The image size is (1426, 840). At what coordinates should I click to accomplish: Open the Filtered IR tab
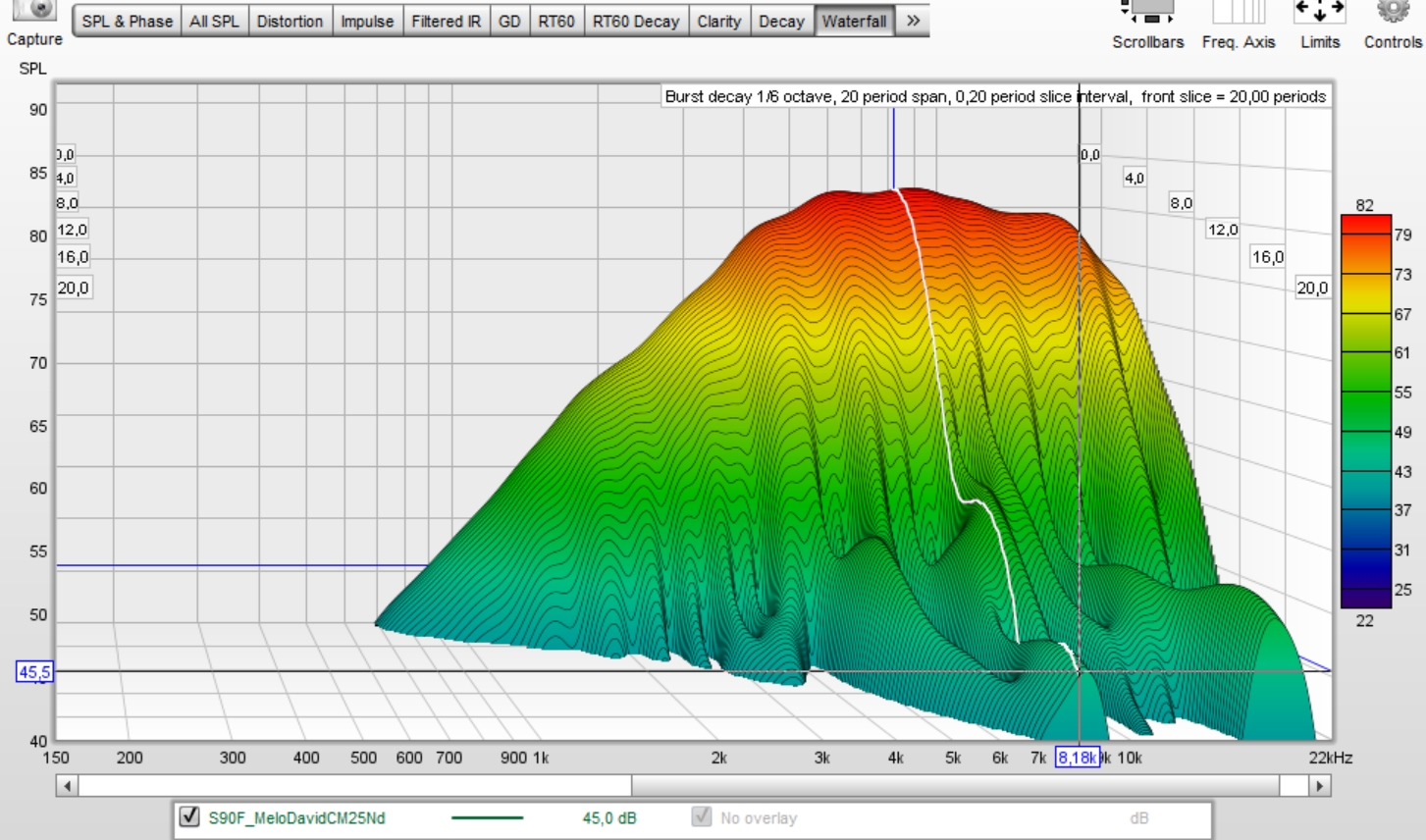(x=446, y=21)
